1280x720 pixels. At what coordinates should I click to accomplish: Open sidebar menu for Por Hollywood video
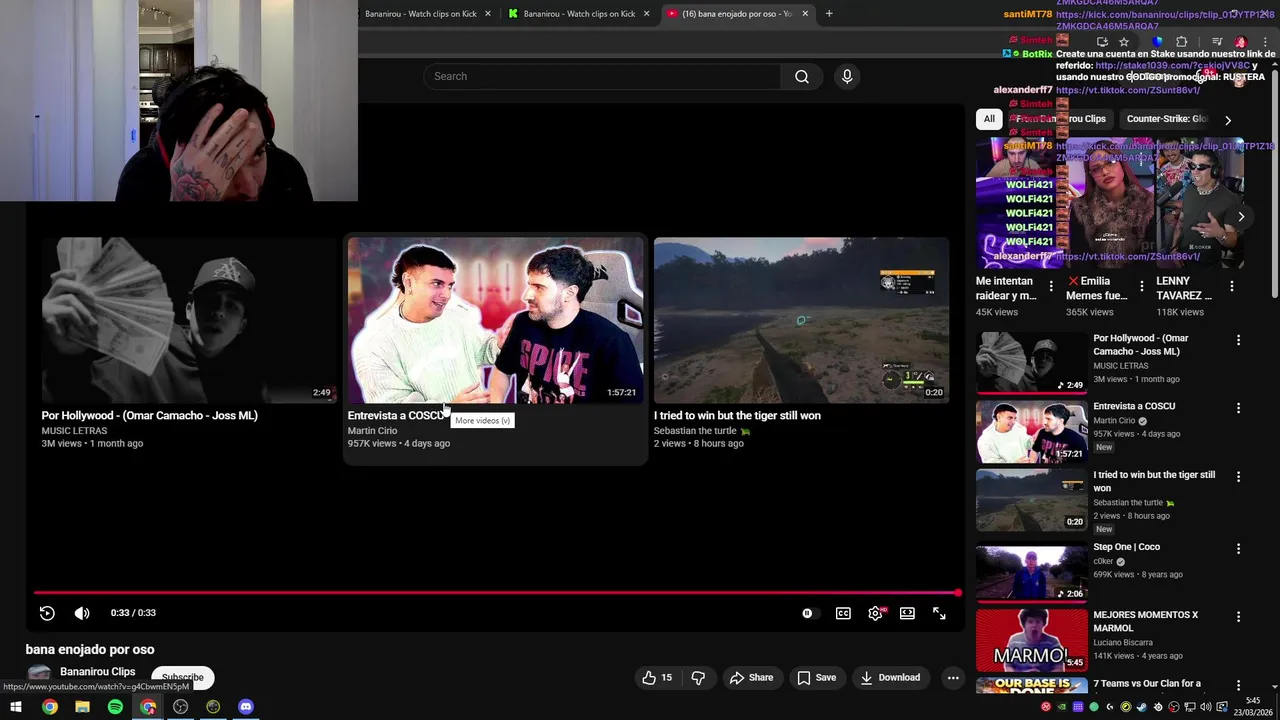(1238, 340)
